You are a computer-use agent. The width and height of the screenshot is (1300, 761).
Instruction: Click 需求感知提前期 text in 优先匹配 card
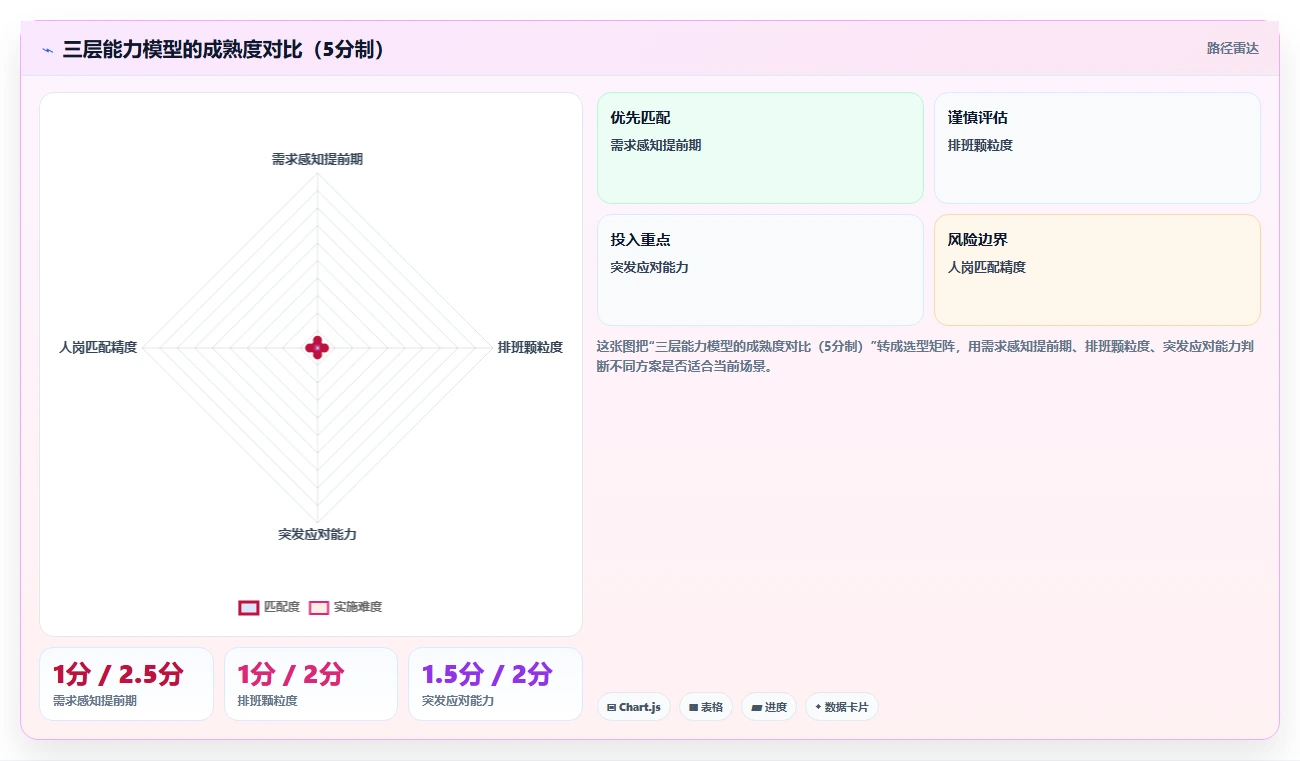[x=656, y=145]
